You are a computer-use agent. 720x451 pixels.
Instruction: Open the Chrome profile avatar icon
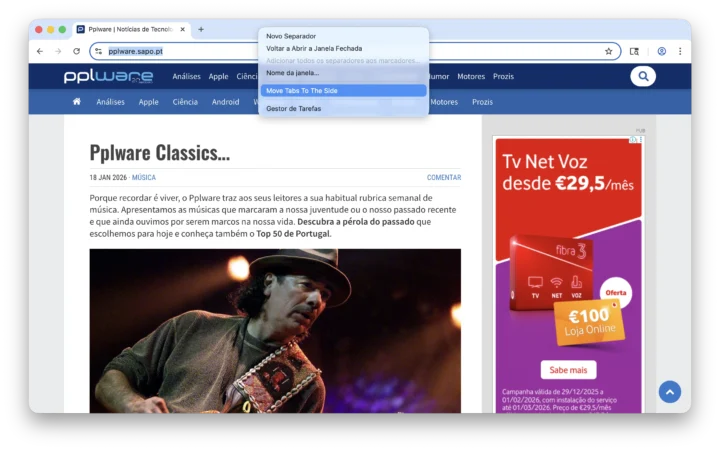(x=661, y=51)
